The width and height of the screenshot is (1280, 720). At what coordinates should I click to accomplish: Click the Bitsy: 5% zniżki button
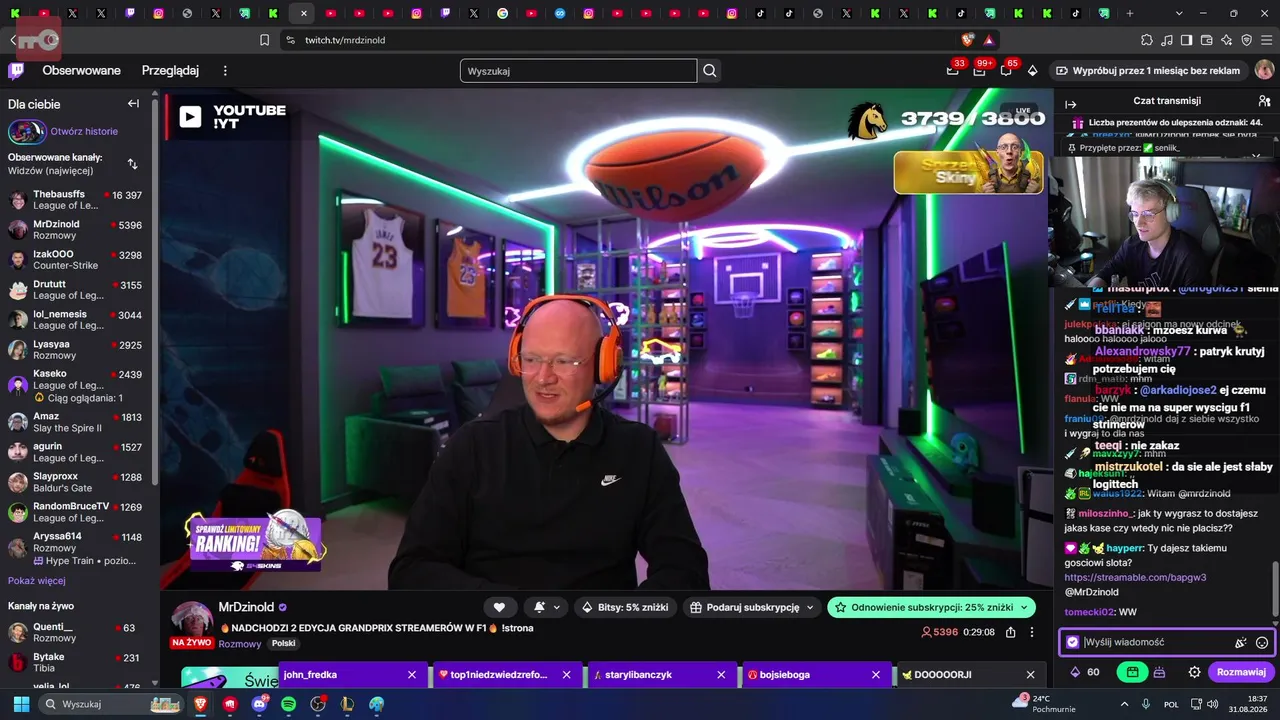626,607
